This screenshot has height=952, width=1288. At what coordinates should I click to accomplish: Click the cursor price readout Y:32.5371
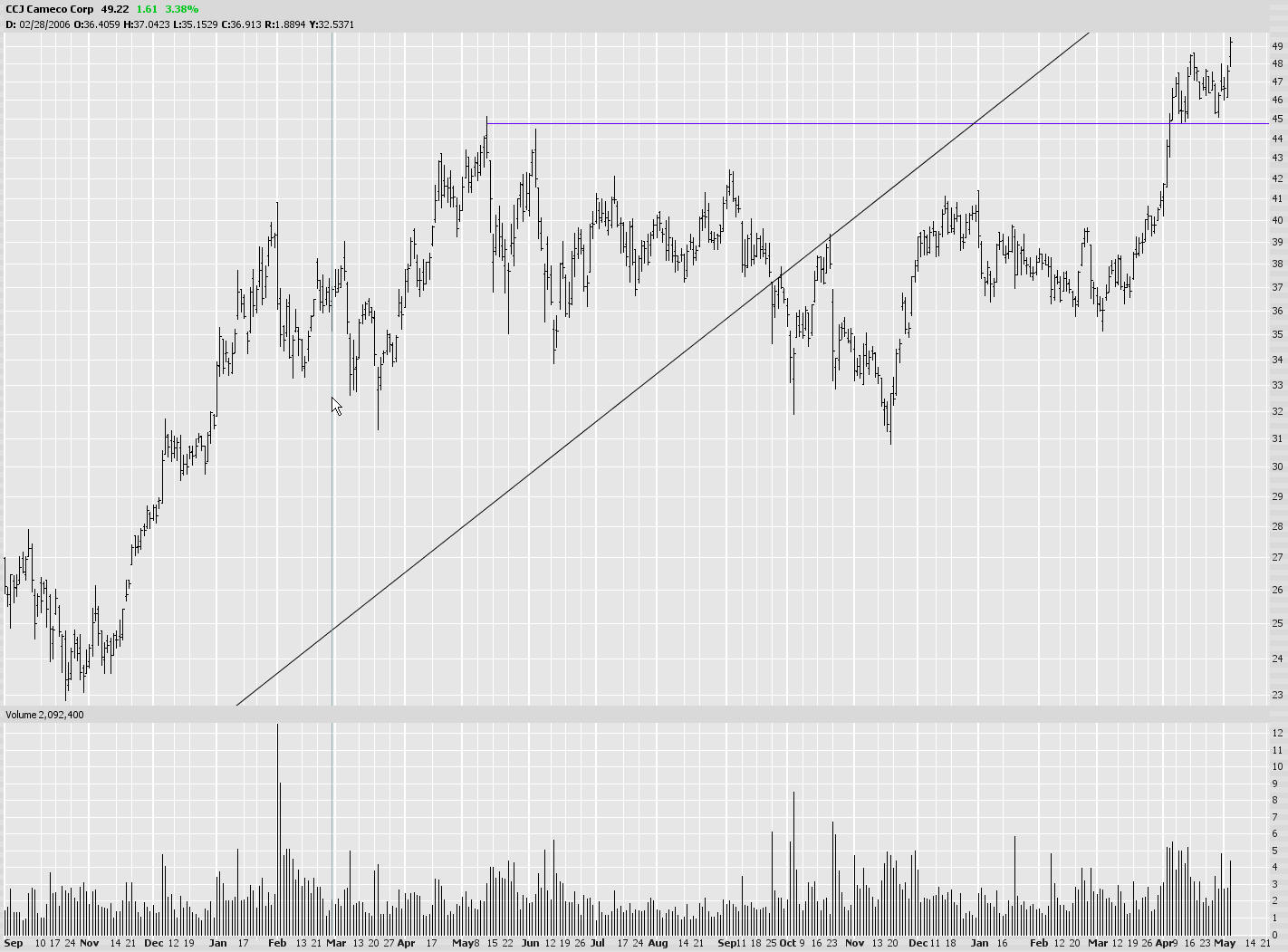pyautogui.click(x=332, y=24)
